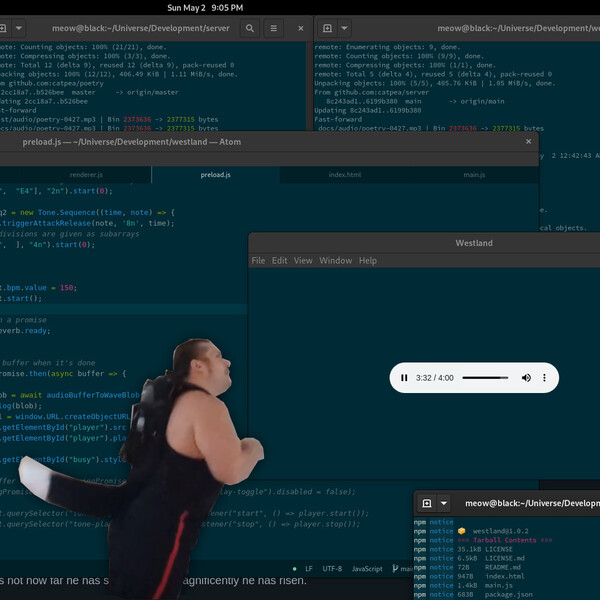Screen dimensions: 600x600
Task: Open the Edit menu in Westland
Action: click(x=279, y=261)
